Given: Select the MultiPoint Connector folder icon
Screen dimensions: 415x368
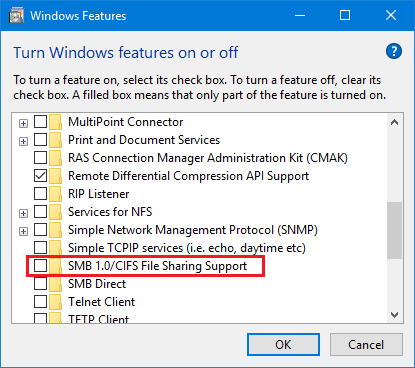Looking at the screenshot, I should (x=55, y=122).
